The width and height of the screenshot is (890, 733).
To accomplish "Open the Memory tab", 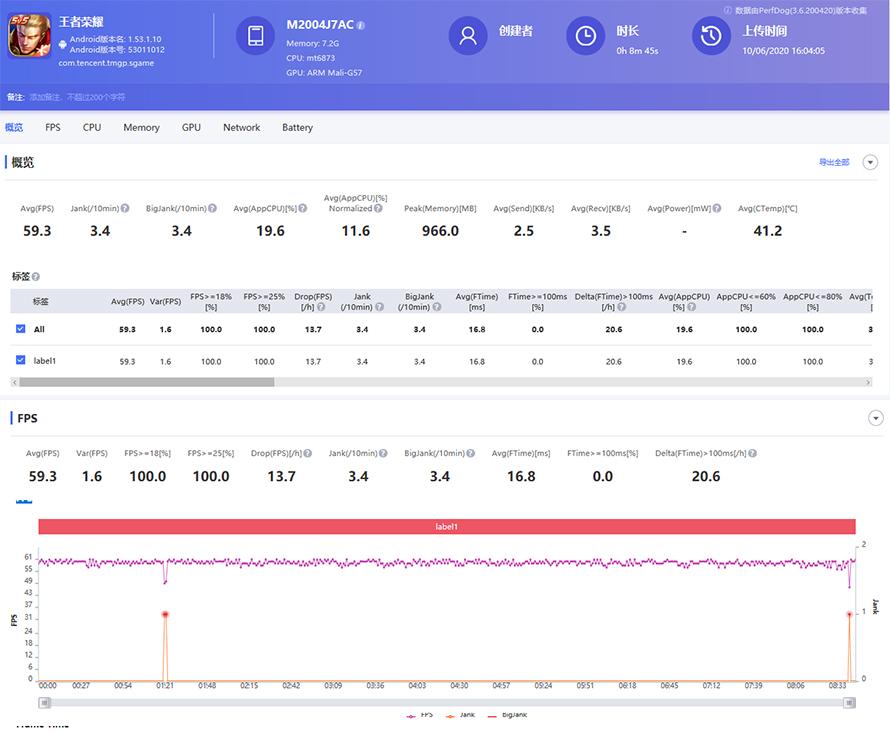I will [141, 128].
